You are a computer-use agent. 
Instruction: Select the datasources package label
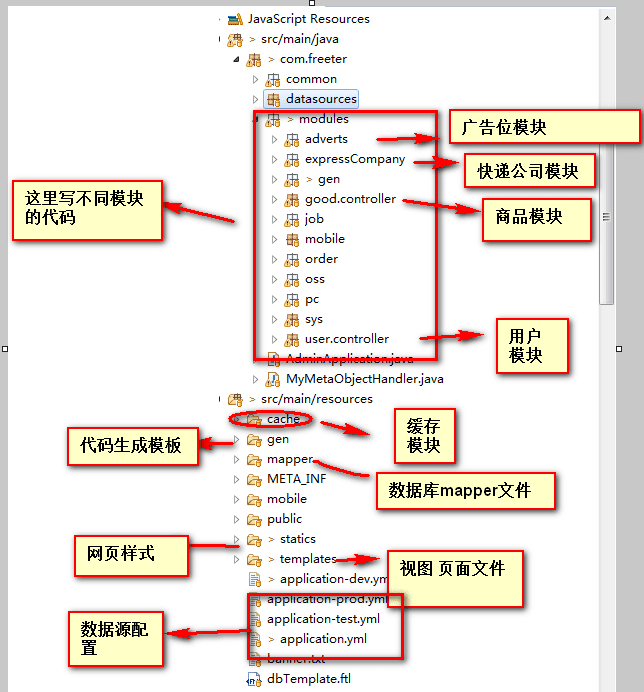click(321, 99)
